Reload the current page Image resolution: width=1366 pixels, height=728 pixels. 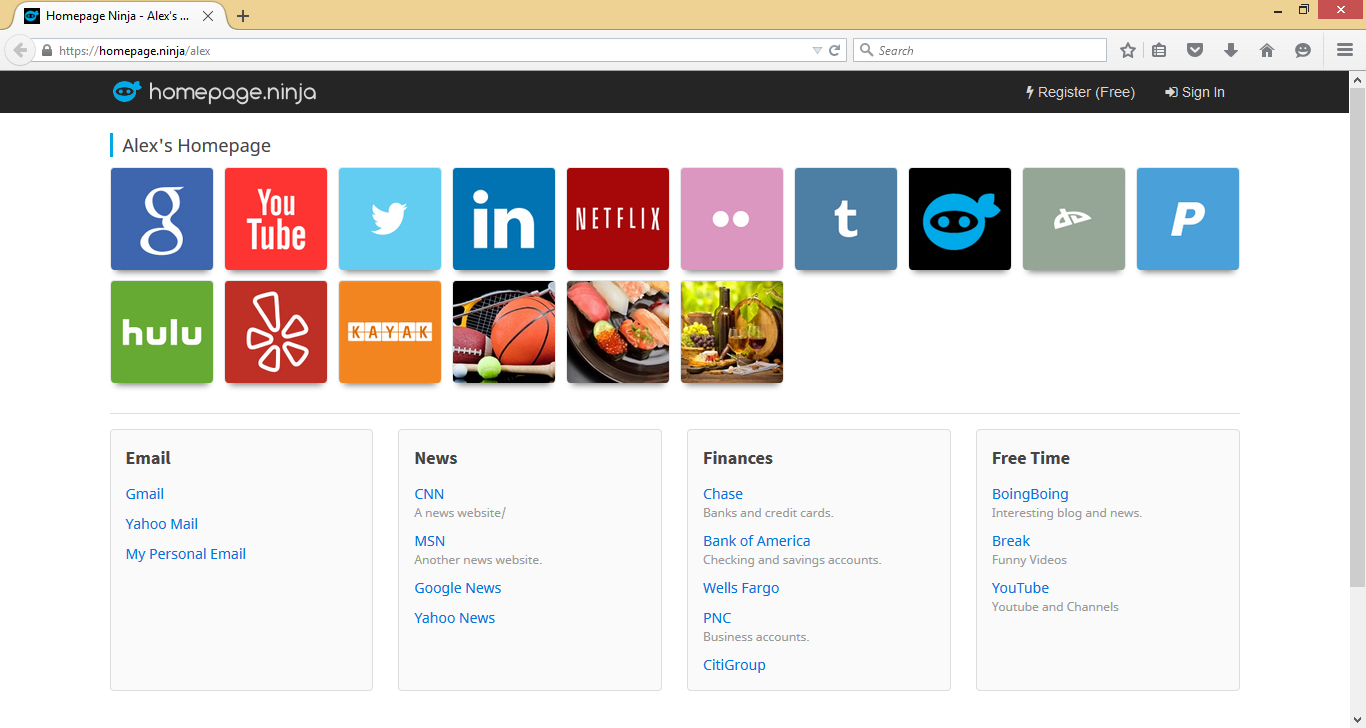[x=835, y=50]
